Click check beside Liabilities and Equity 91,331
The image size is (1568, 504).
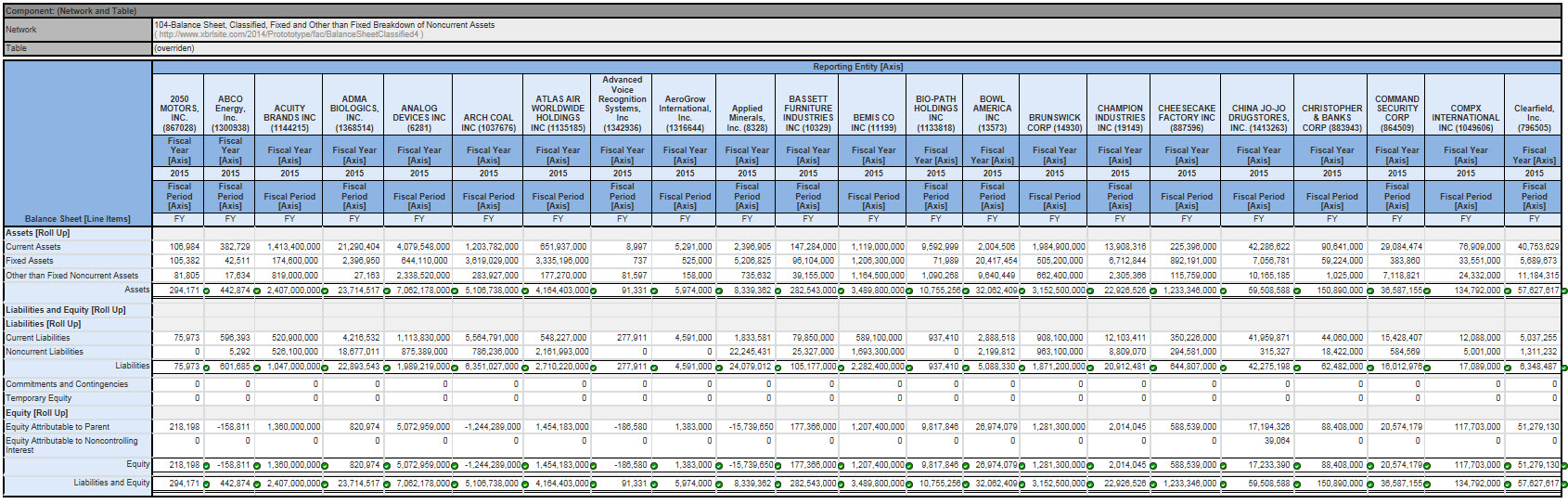click(653, 485)
